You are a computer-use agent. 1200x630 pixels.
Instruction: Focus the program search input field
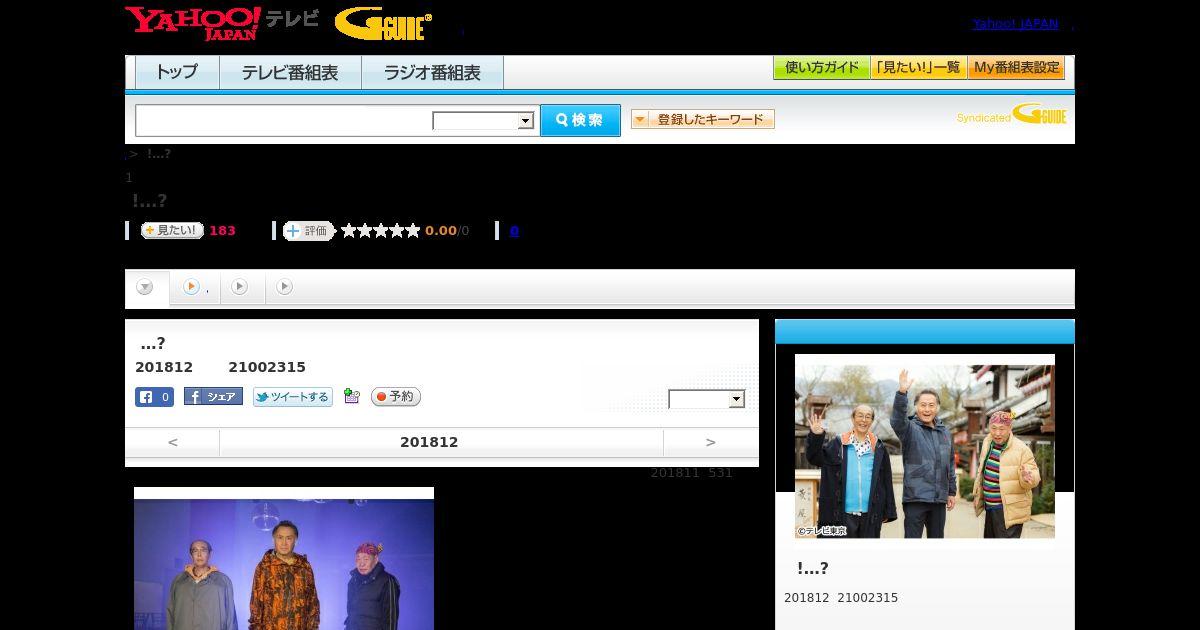pyautogui.click(x=283, y=120)
